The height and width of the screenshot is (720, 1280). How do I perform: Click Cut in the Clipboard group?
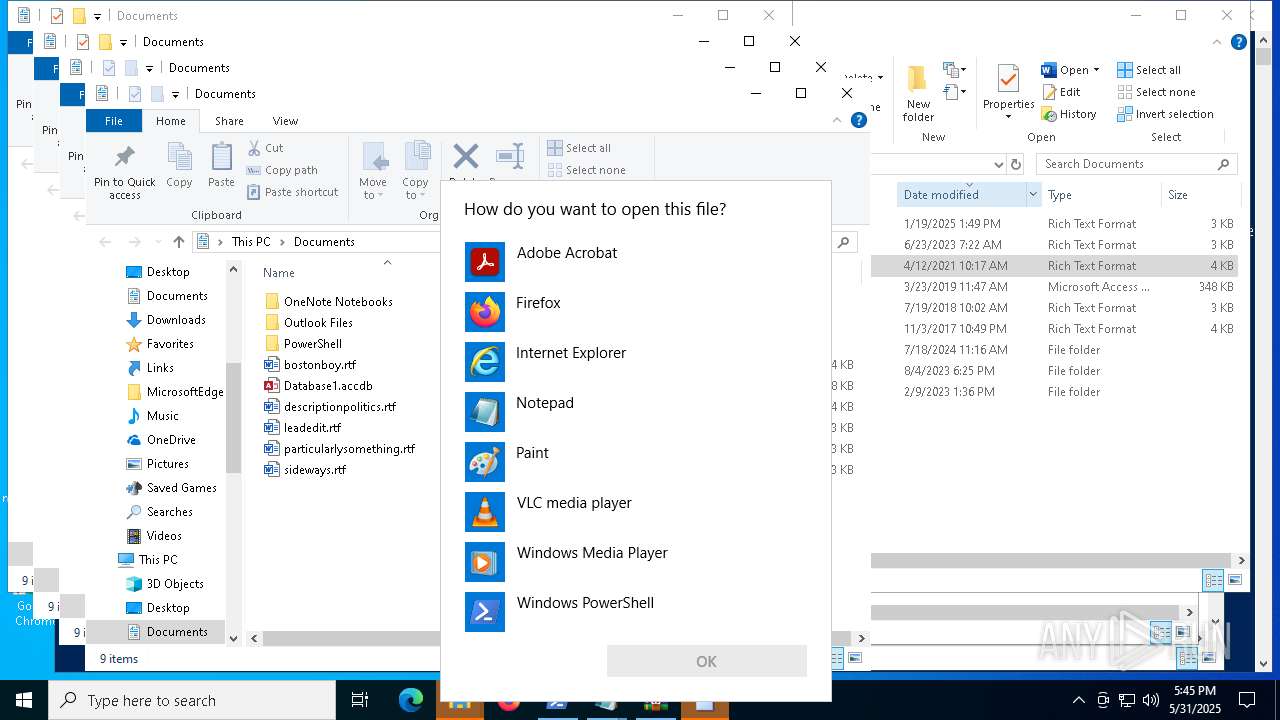265,148
